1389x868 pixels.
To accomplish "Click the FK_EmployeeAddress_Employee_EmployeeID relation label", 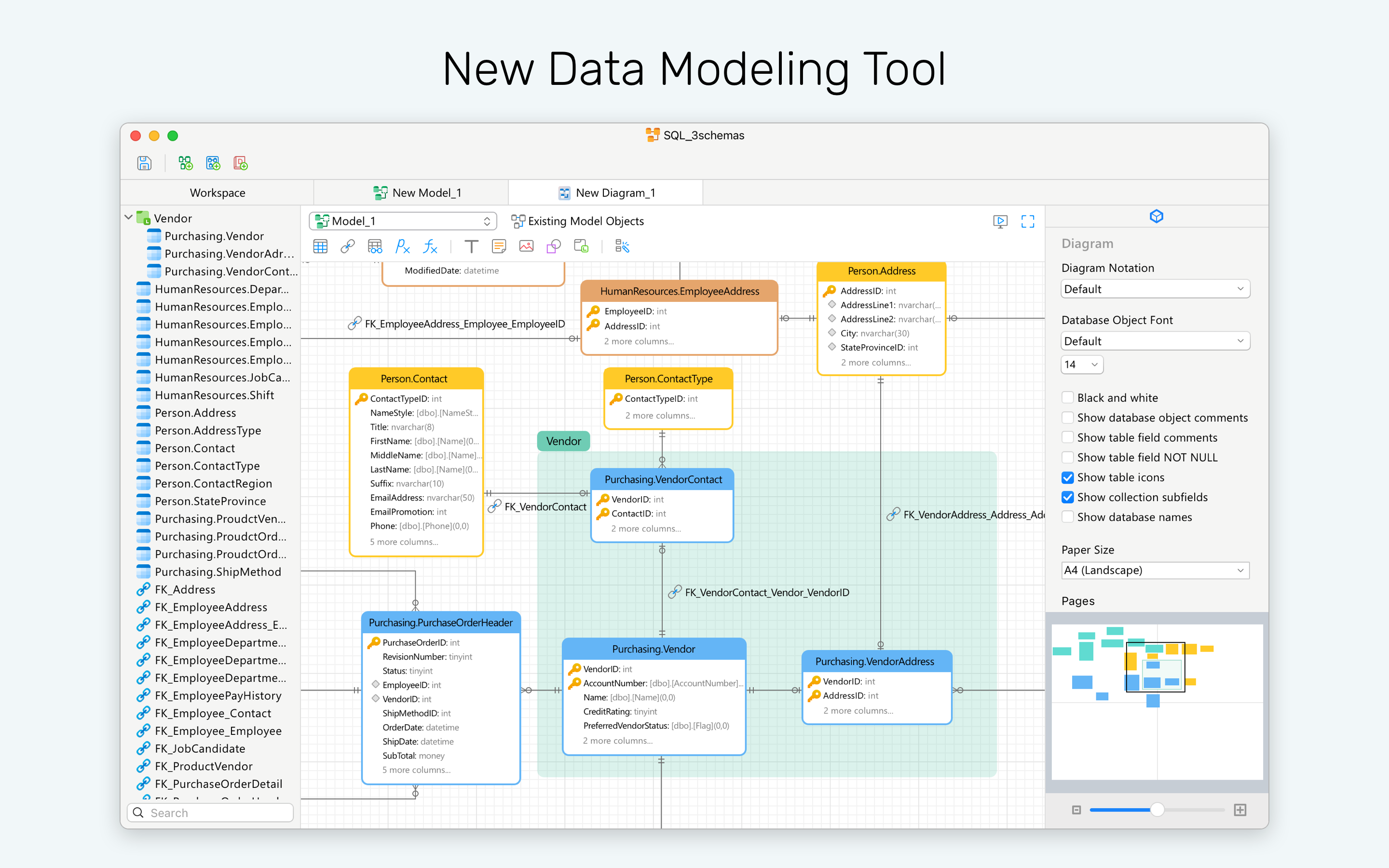I will point(464,324).
